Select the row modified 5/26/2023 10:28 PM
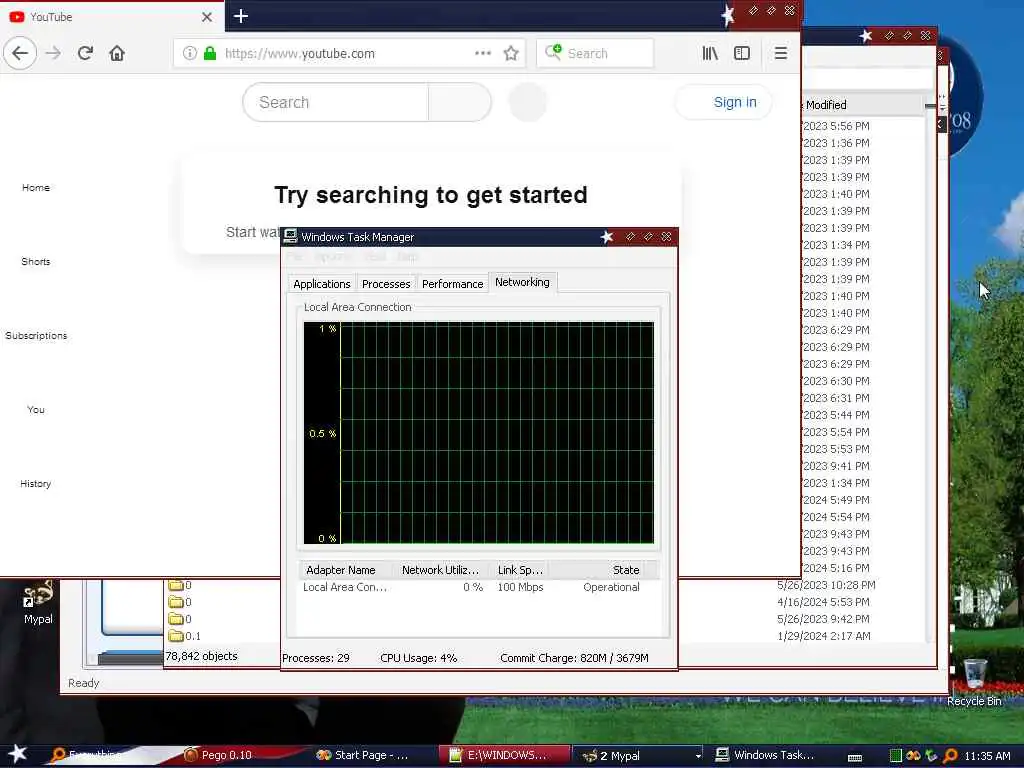Image resolution: width=1024 pixels, height=768 pixels. tap(826, 584)
